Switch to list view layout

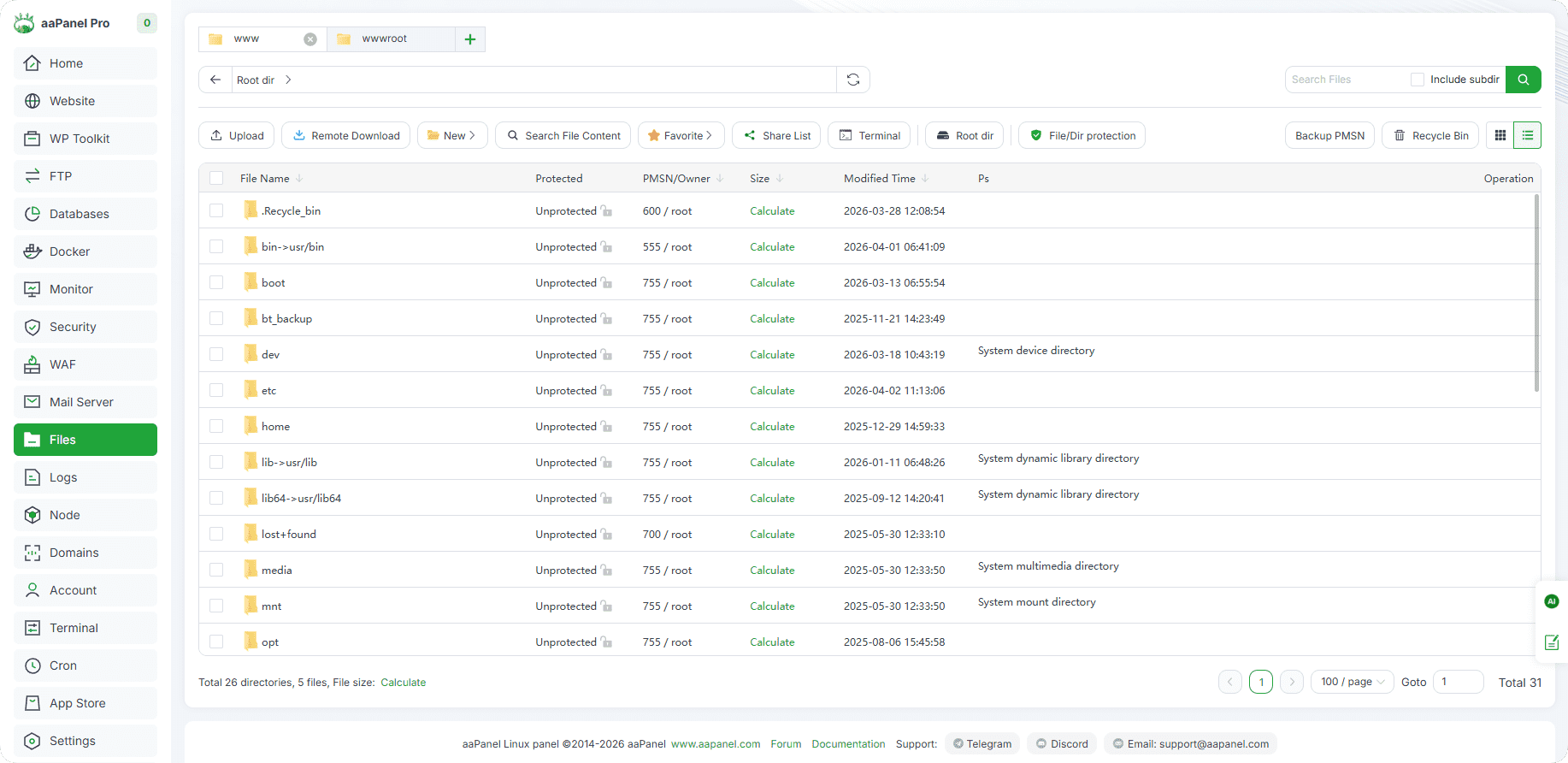click(x=1527, y=135)
